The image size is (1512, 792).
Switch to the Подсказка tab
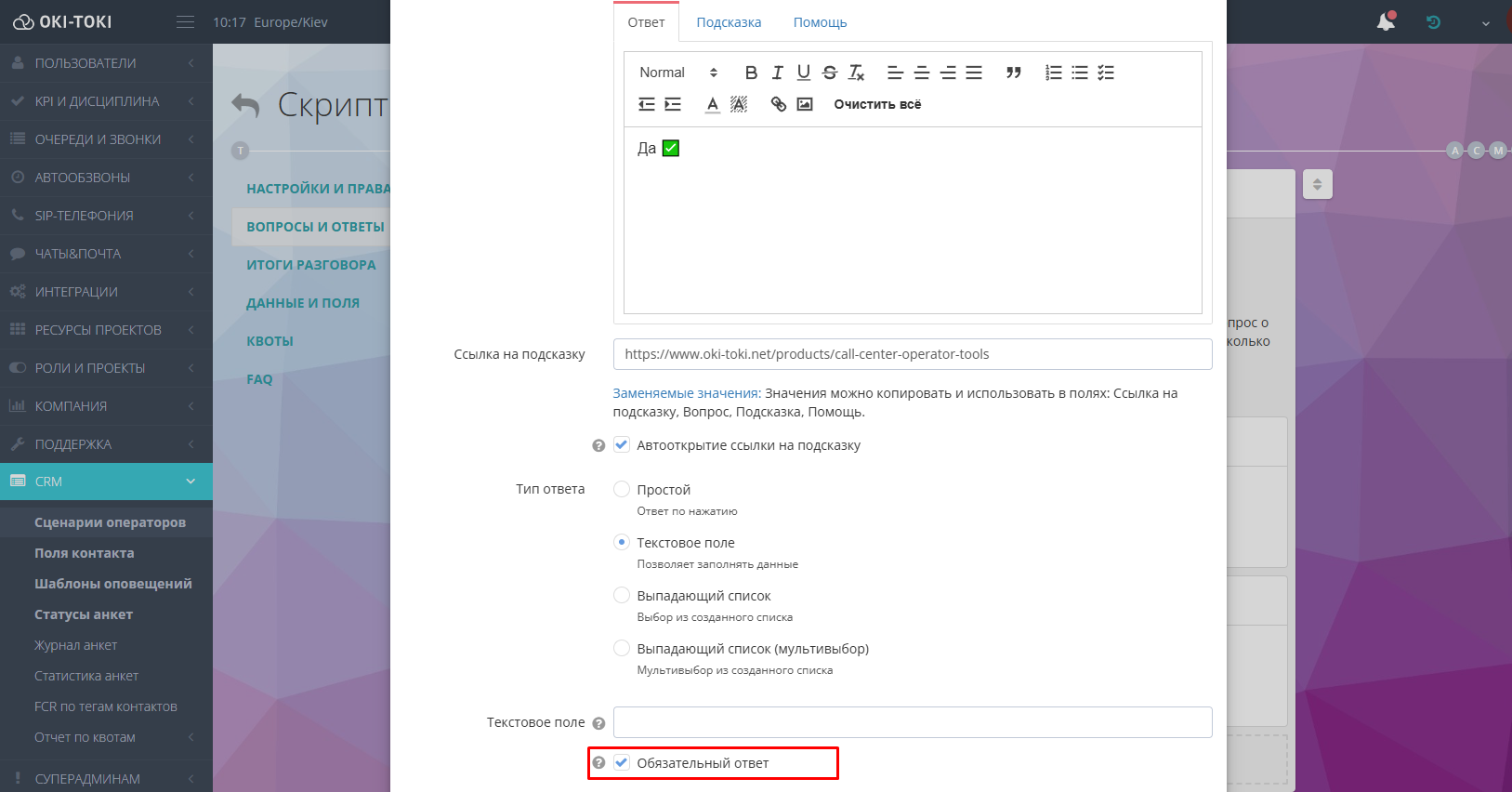(x=729, y=22)
